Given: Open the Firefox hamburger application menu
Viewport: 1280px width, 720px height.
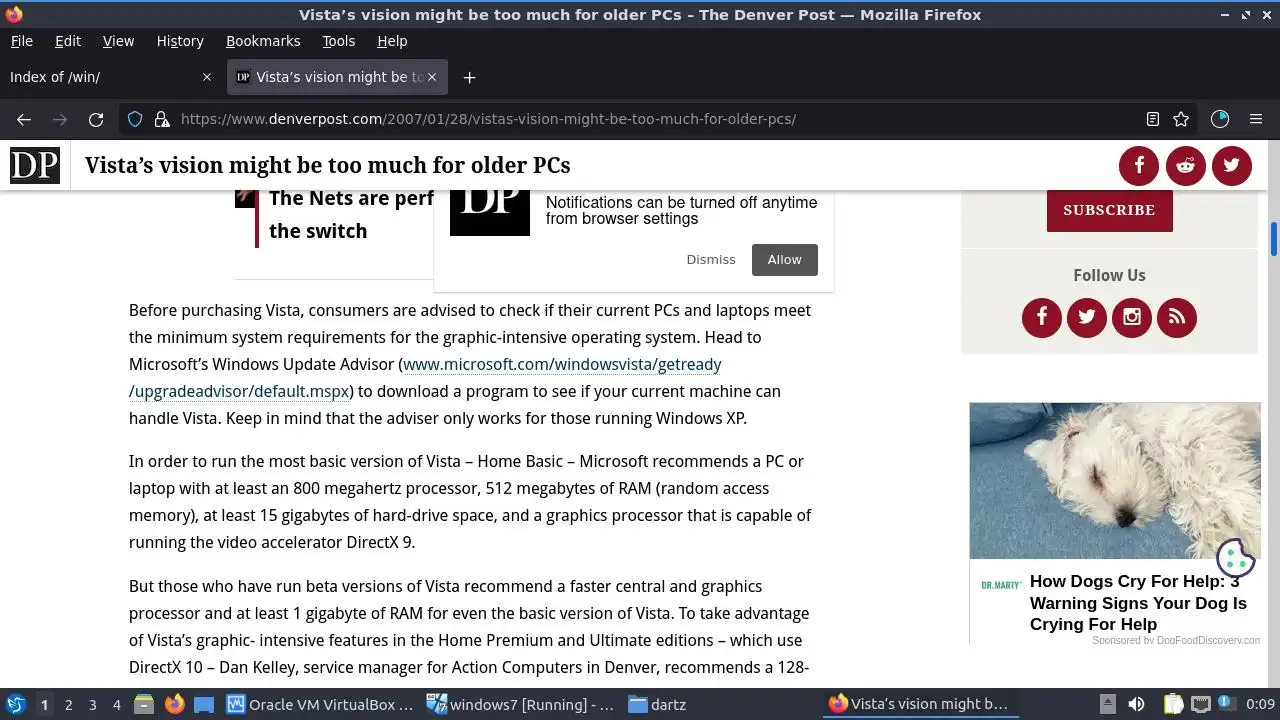Looking at the screenshot, I should [x=1256, y=119].
